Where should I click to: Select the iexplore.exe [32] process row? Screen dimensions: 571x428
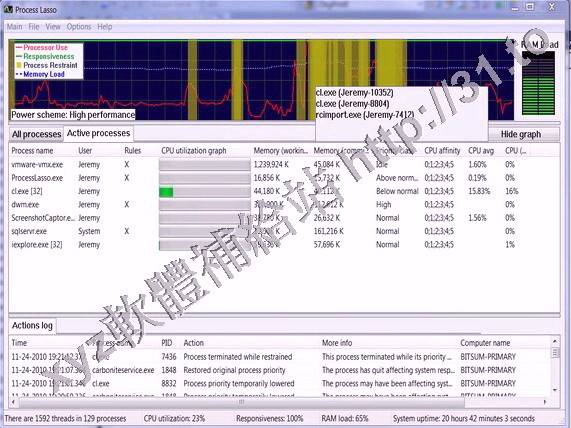[x=284, y=245]
